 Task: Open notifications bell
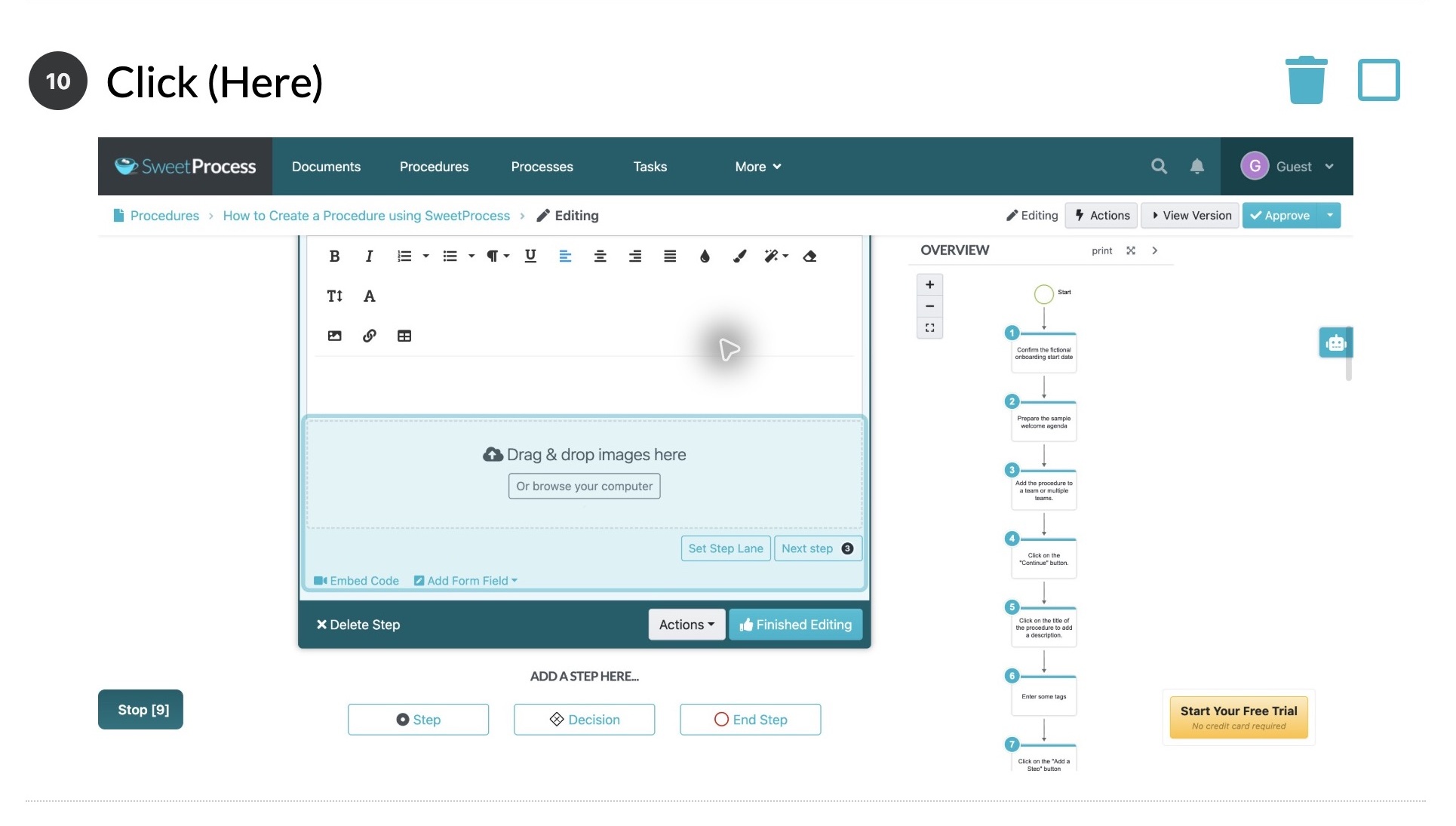[1196, 167]
